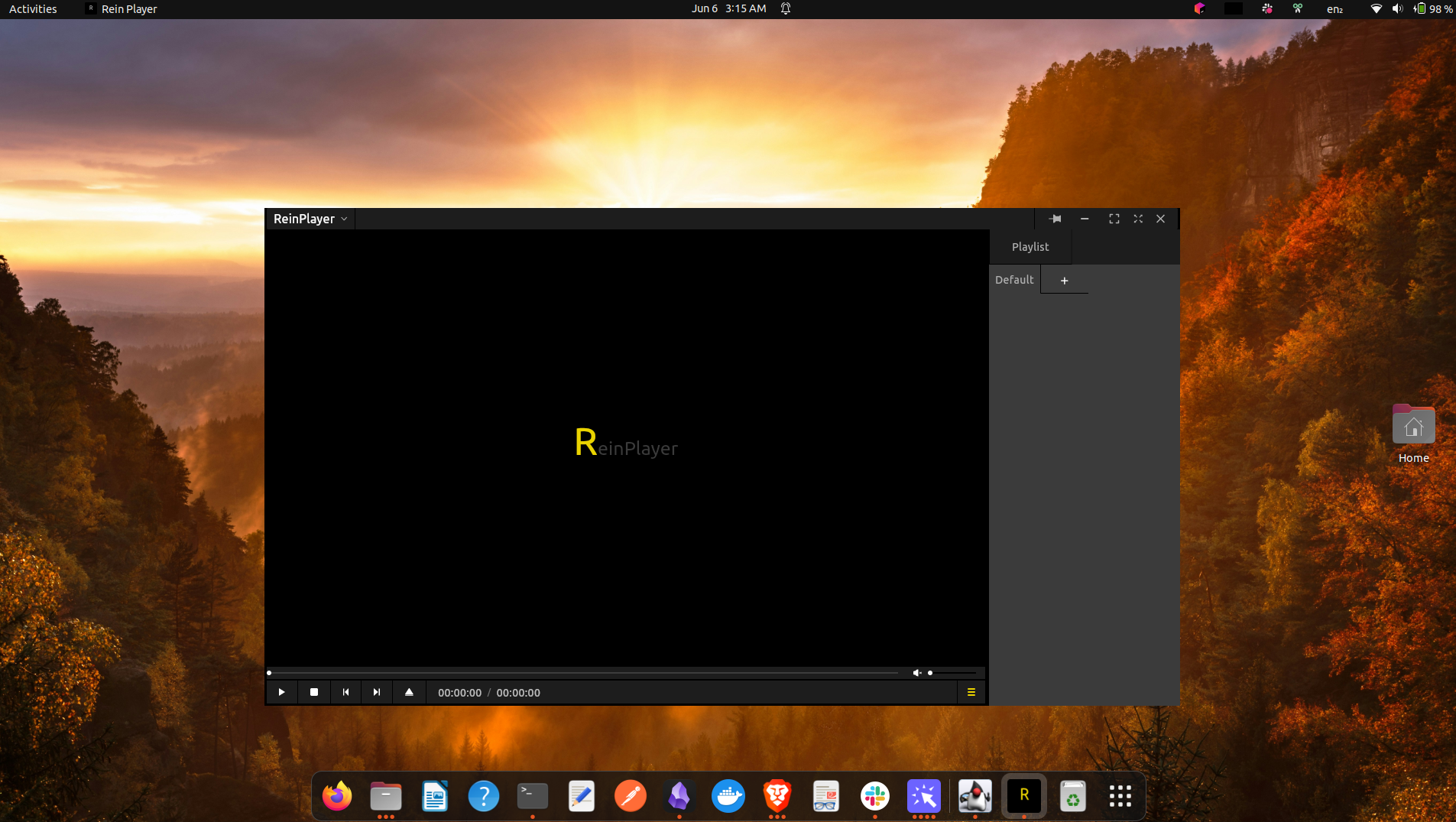The image size is (1456, 822).
Task: Click the battery 98 % indicator
Action: (1433, 9)
